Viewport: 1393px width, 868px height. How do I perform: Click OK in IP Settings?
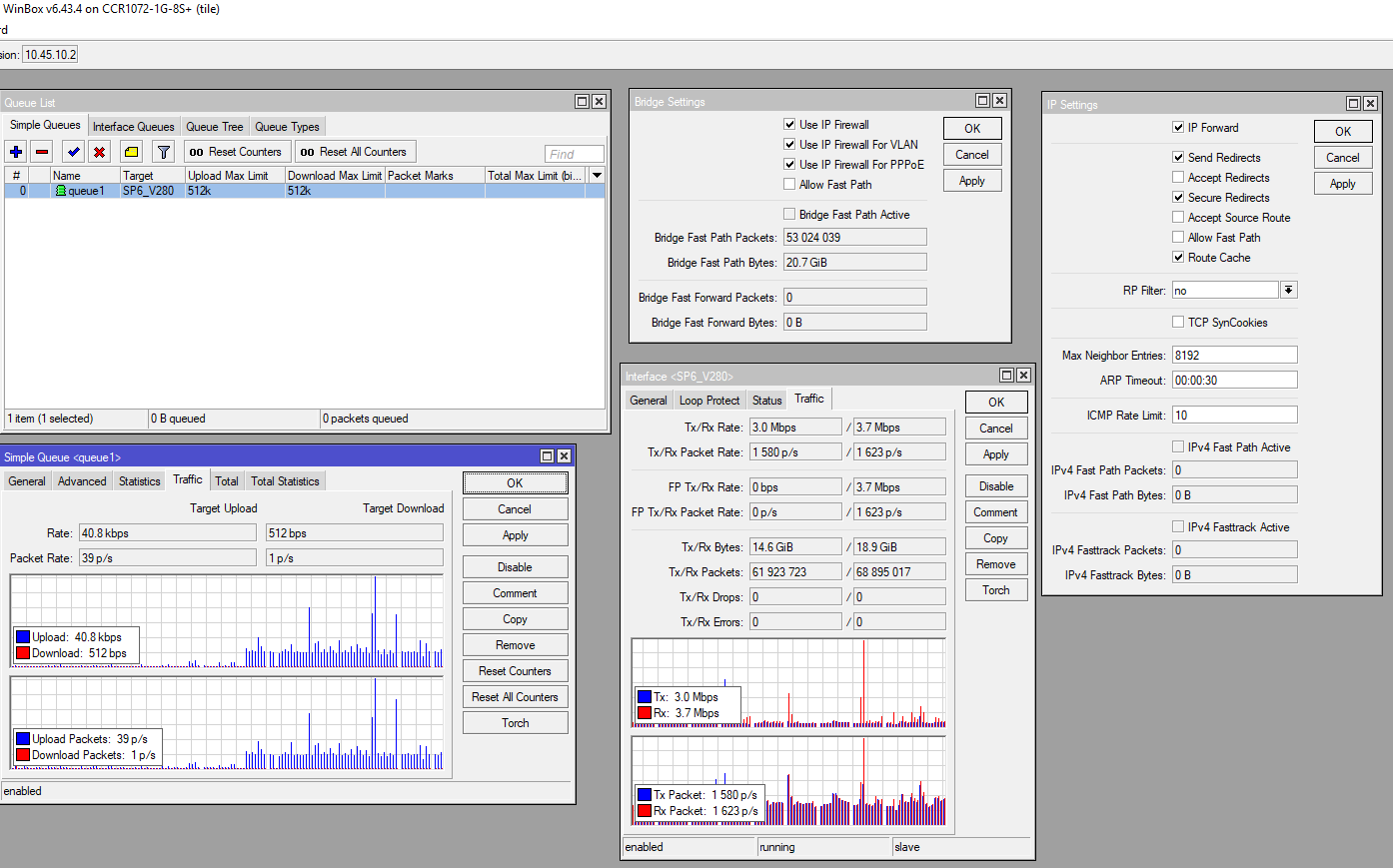click(1343, 132)
